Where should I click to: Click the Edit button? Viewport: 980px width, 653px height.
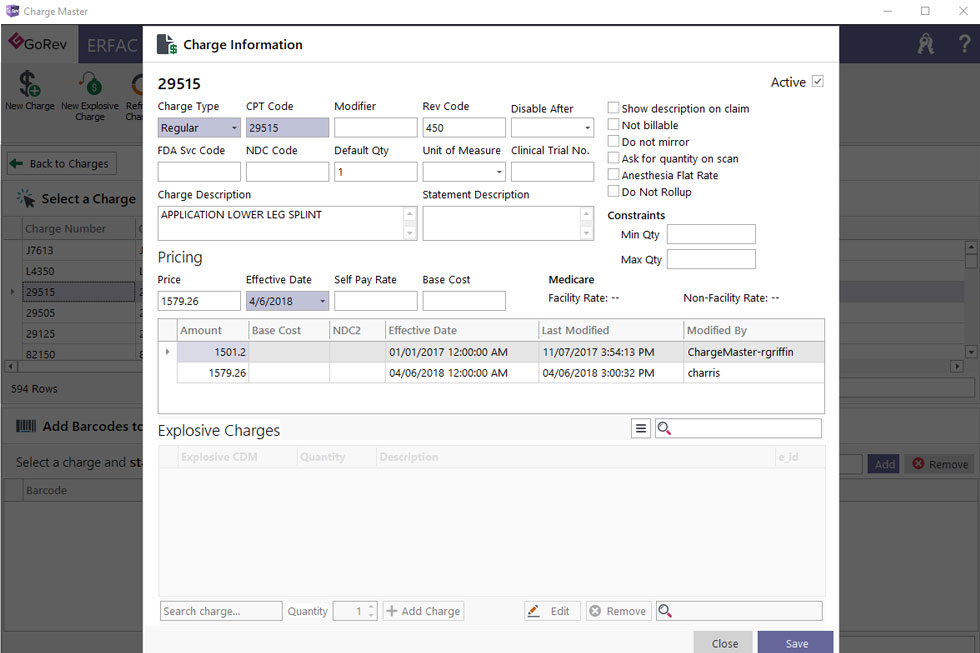click(x=552, y=611)
